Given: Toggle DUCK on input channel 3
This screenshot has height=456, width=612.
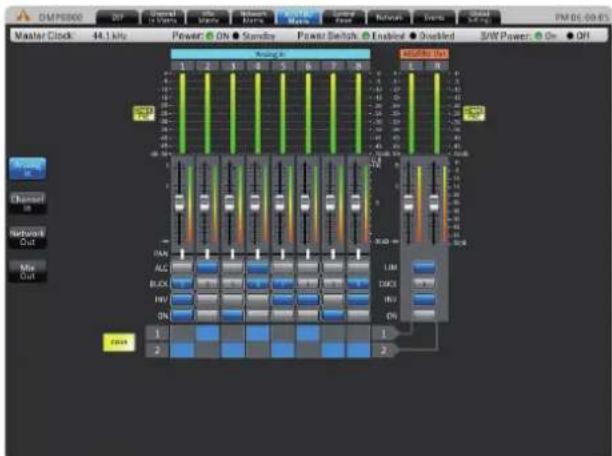Looking at the screenshot, I should [233, 283].
